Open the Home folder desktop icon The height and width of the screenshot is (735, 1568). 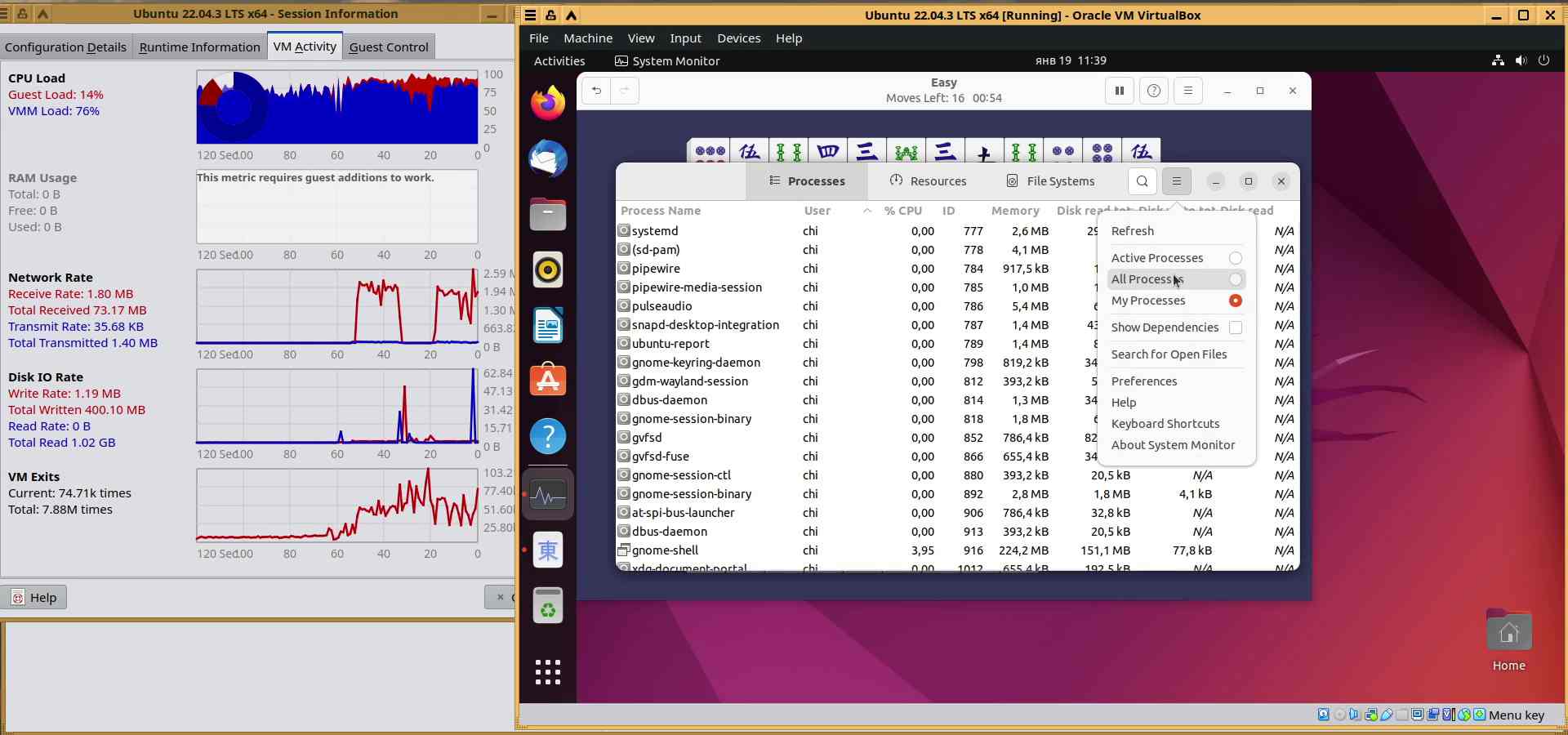(1509, 641)
